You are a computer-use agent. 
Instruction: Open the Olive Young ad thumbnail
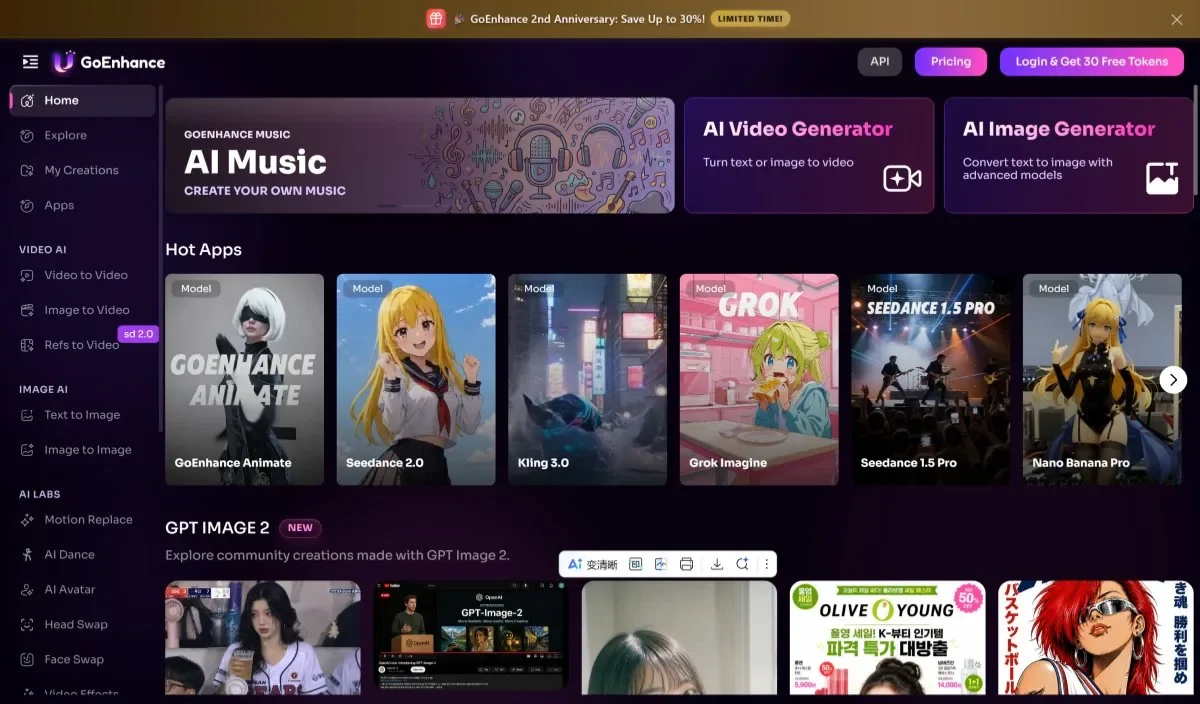coord(888,638)
